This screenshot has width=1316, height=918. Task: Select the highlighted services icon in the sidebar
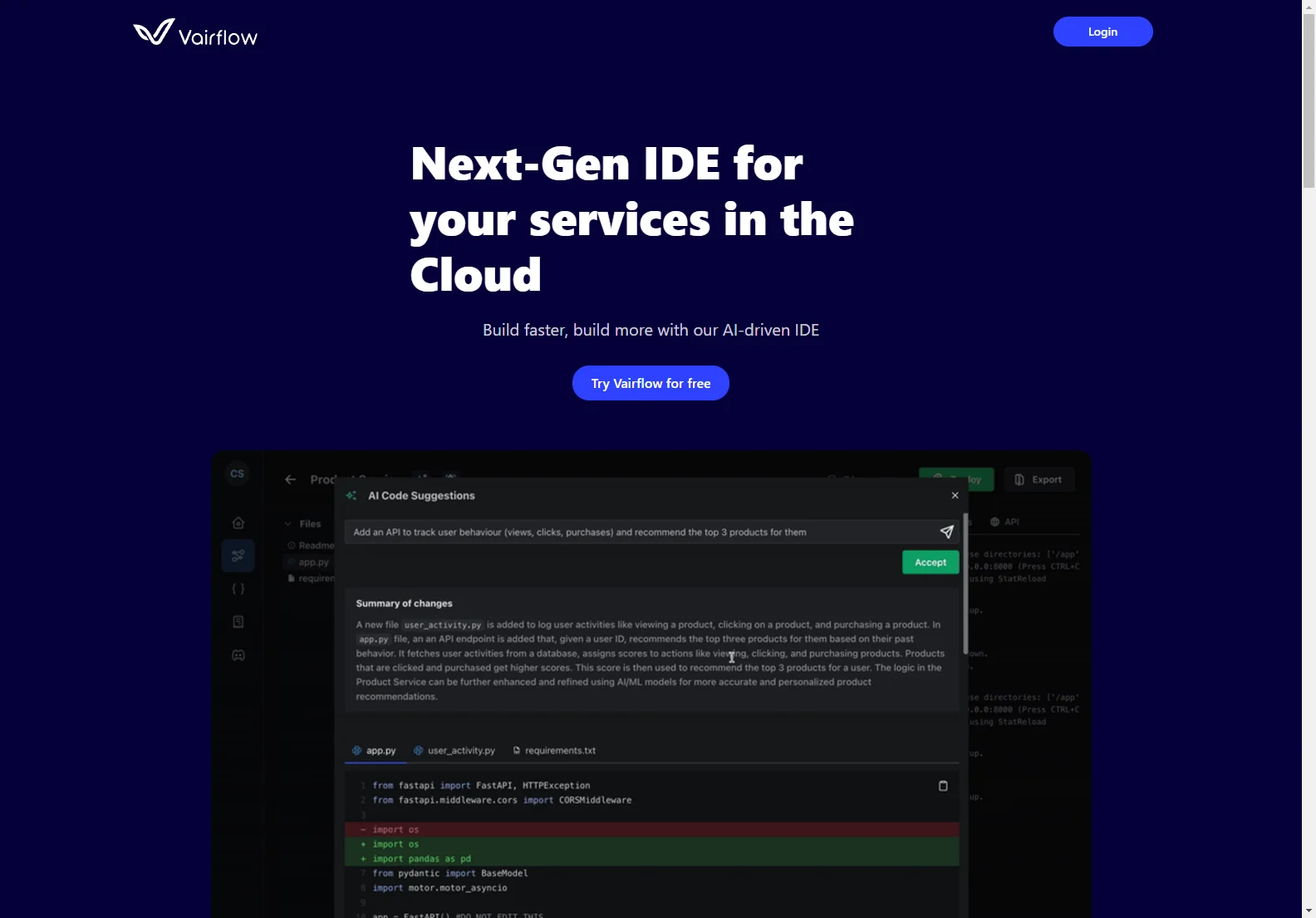(238, 556)
